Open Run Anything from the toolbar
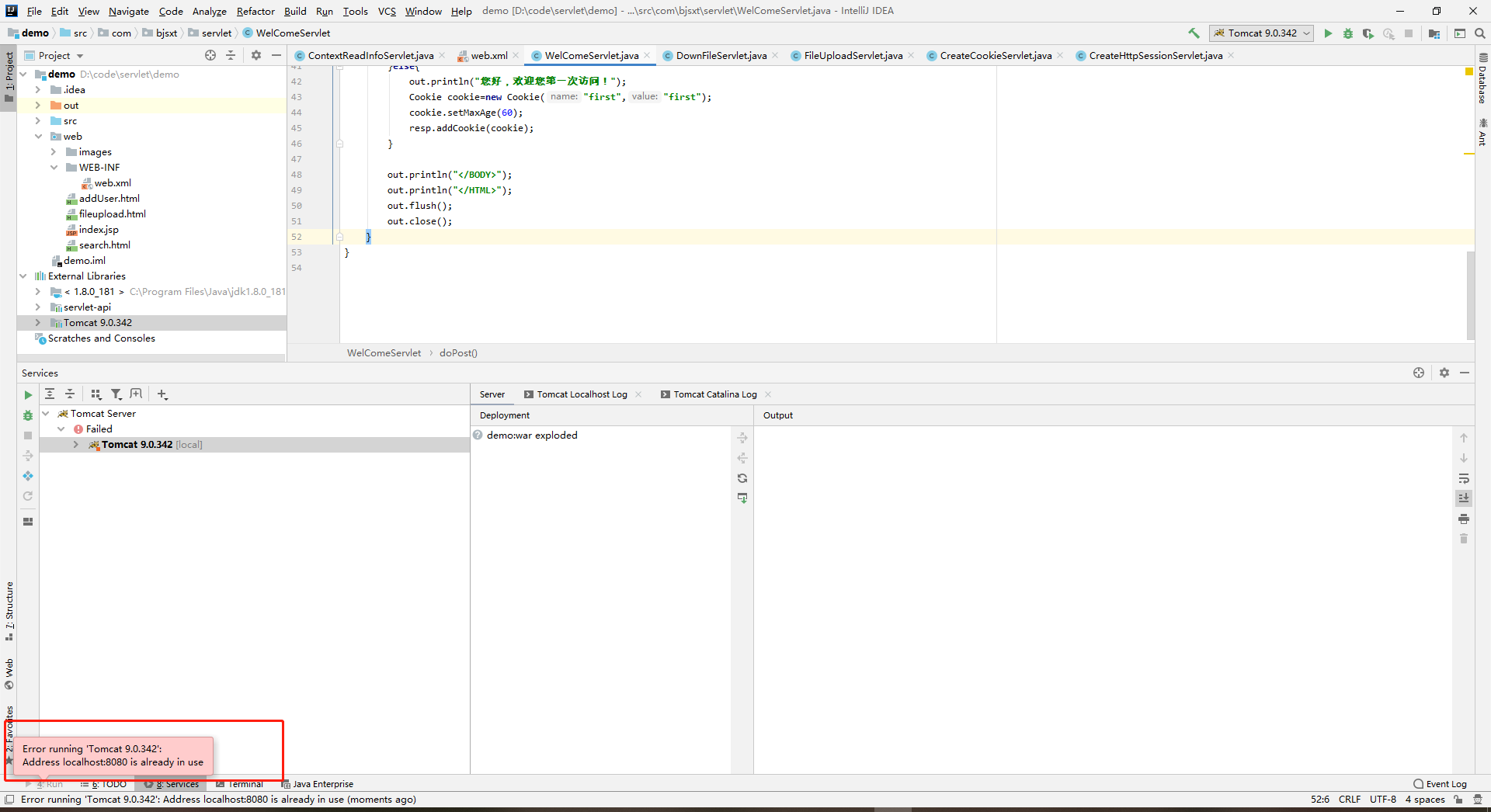Screen dimensions: 1491x812 click(1460, 33)
